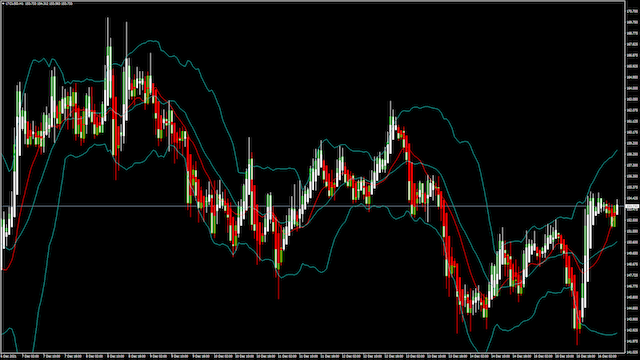Screen dimensions: 640x360
Task: Click the first candlestick at the left edge of the chart
Action: point(3,233)
